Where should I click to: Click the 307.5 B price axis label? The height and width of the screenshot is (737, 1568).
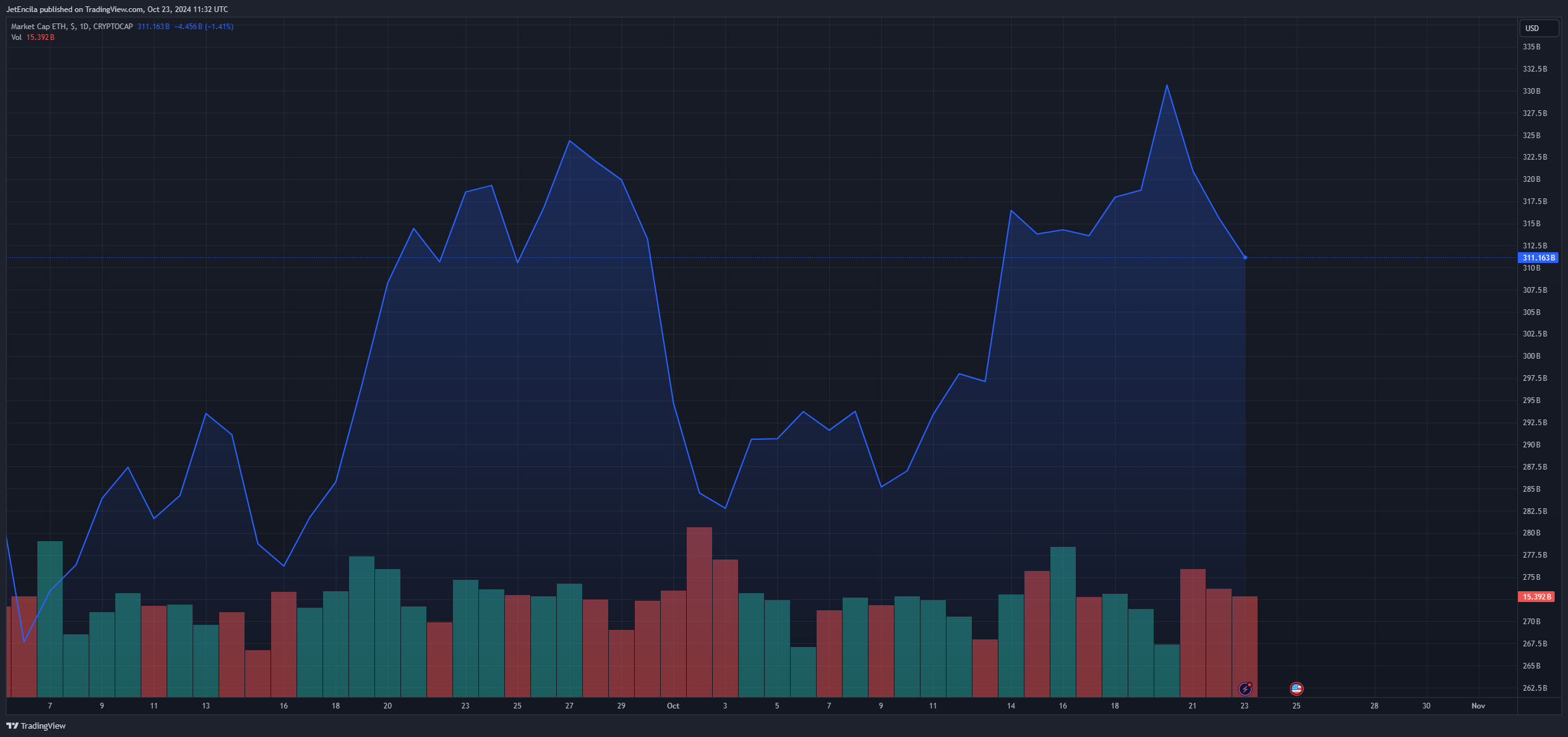[x=1534, y=290]
